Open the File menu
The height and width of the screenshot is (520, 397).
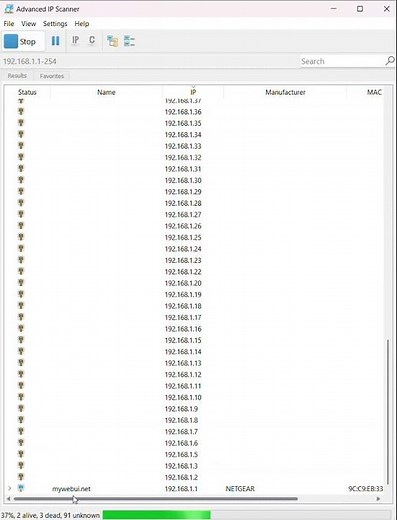[9, 24]
